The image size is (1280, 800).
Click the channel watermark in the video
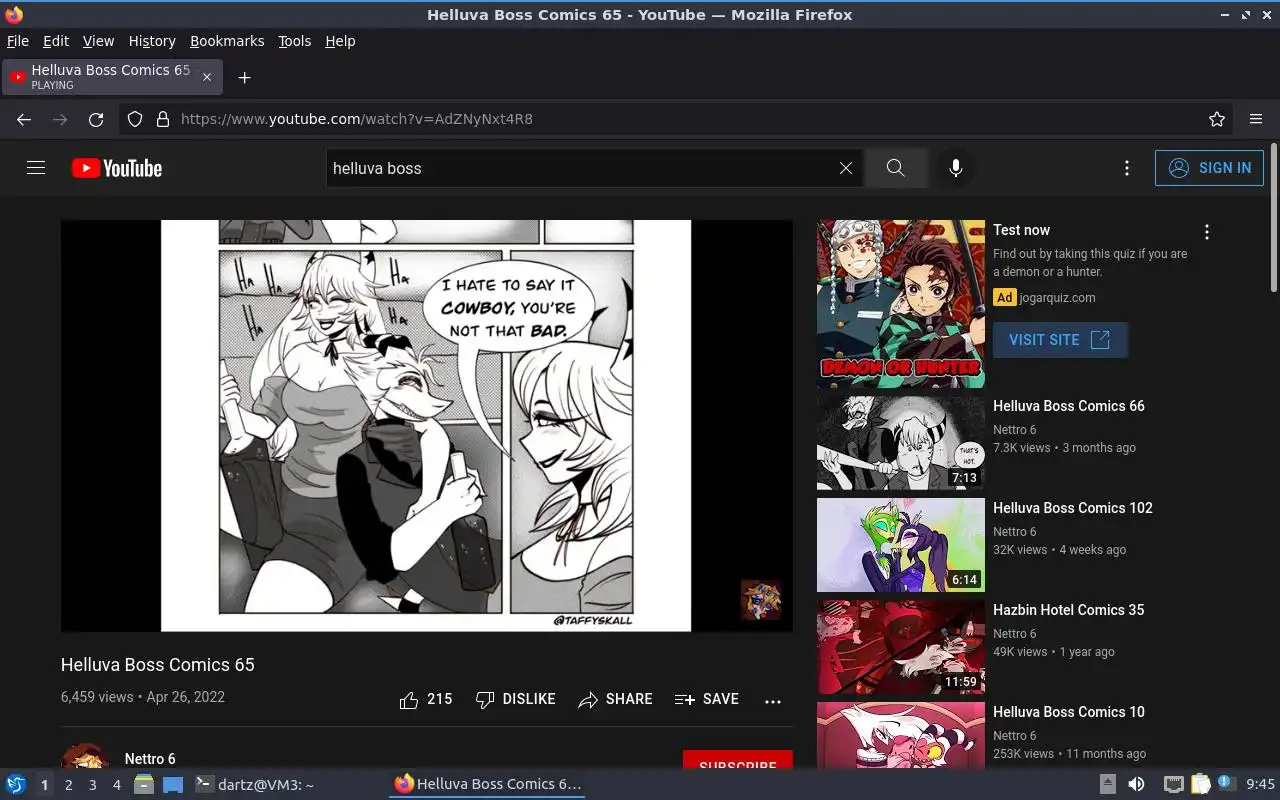click(x=761, y=600)
